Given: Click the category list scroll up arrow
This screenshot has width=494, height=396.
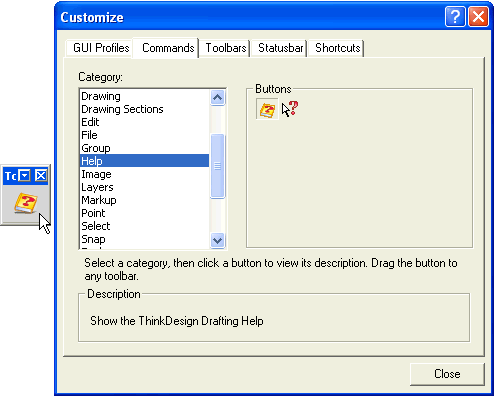Looking at the screenshot, I should click(218, 98).
